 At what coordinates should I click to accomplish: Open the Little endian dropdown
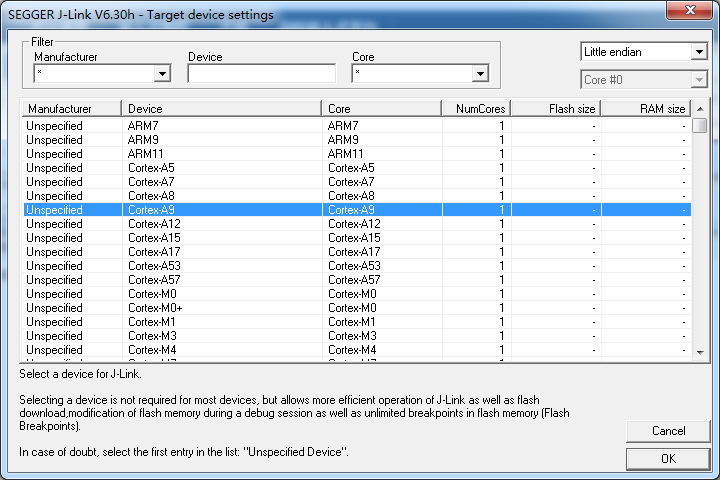pyautogui.click(x=699, y=52)
